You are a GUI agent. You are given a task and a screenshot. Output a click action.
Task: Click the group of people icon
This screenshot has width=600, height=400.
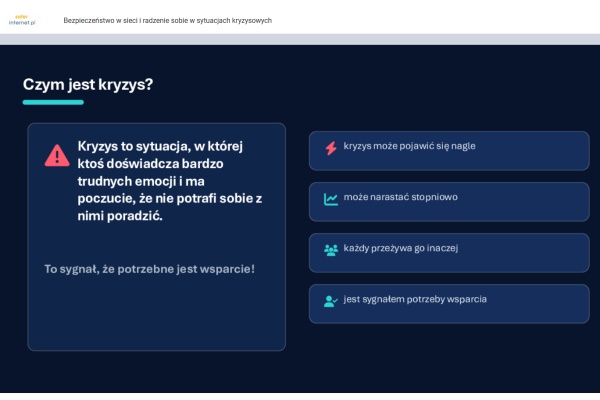[x=331, y=250]
